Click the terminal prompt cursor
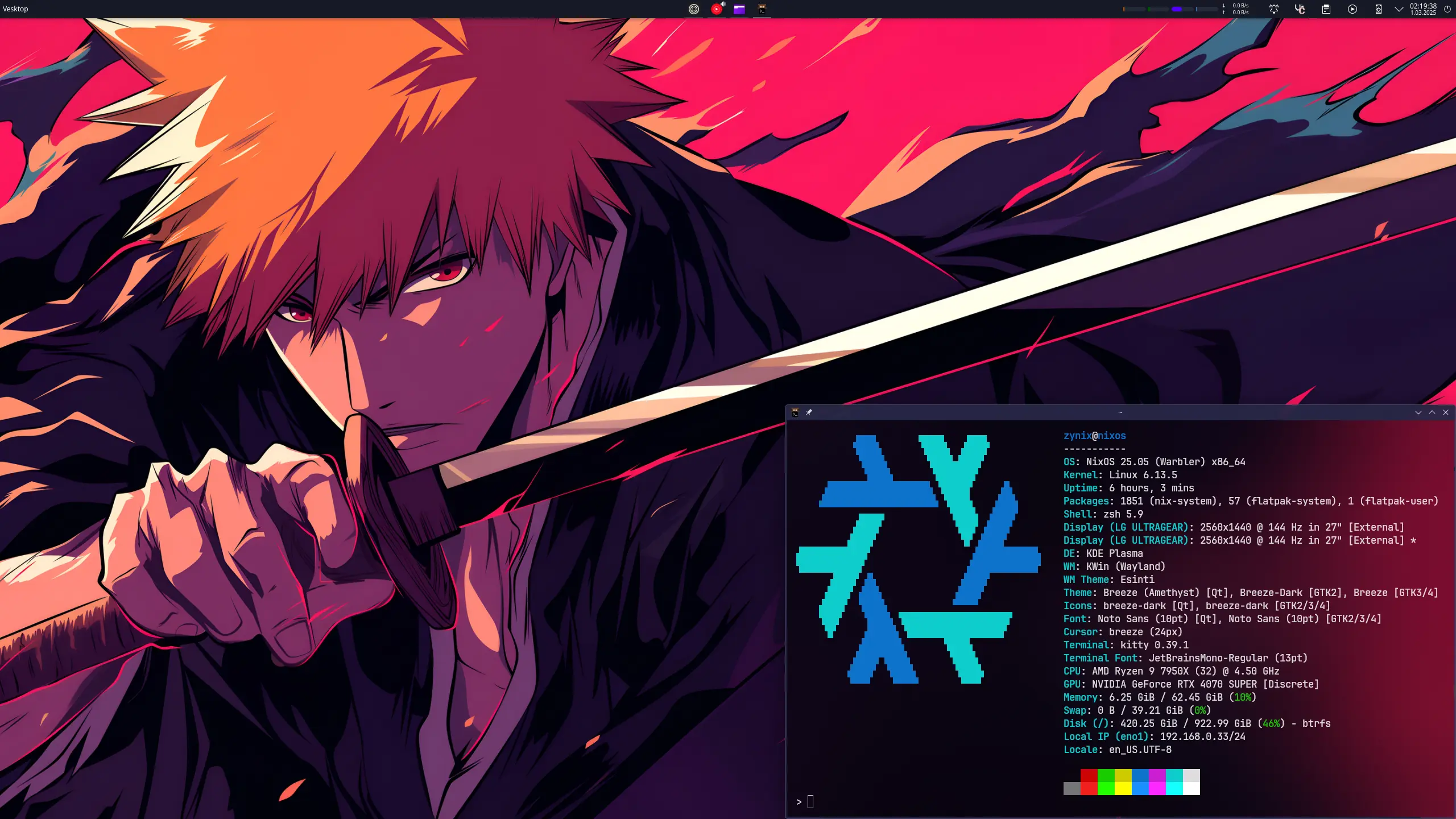Image resolution: width=1456 pixels, height=819 pixels. click(x=810, y=802)
